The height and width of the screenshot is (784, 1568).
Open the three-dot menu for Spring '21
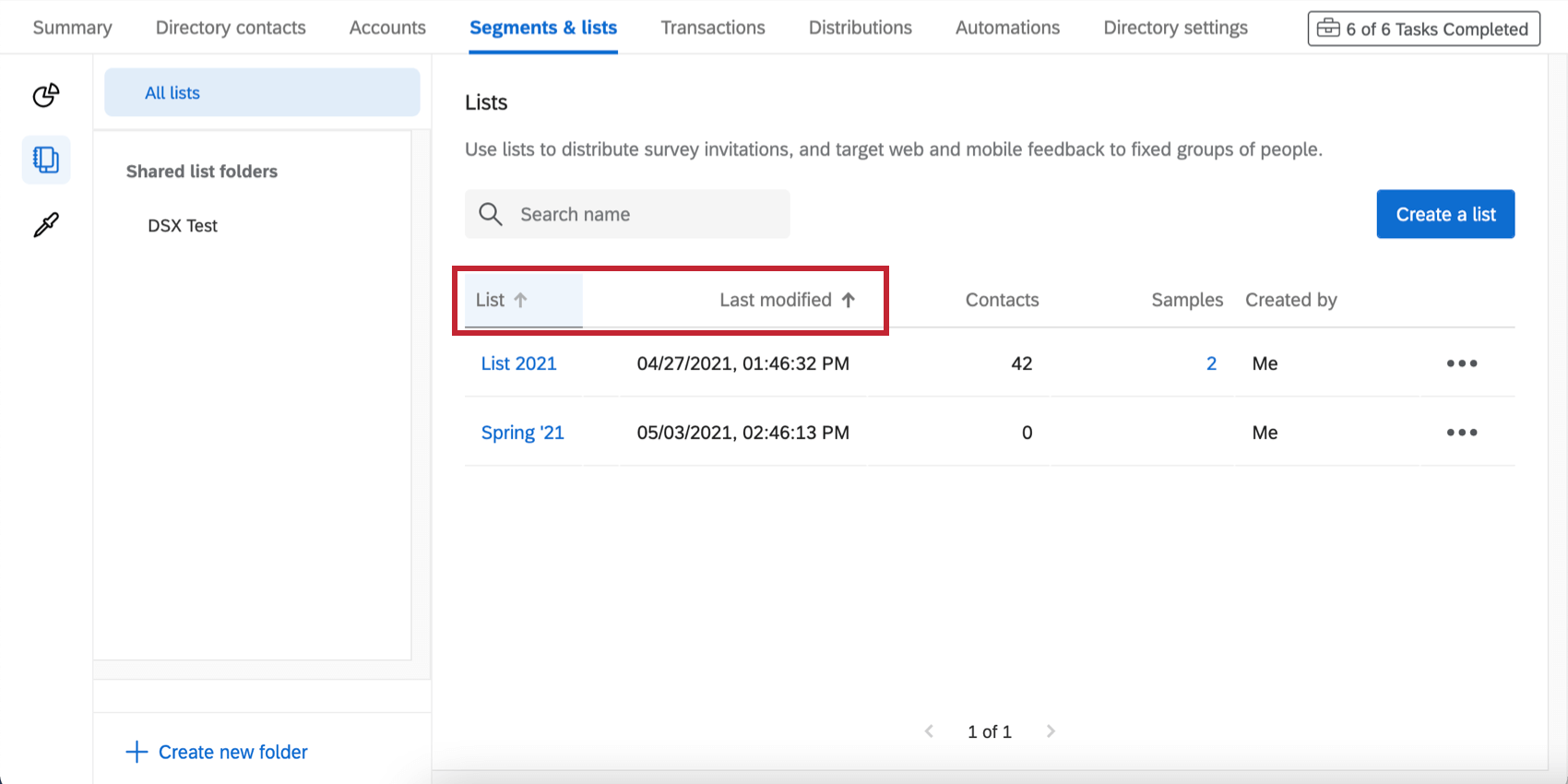(x=1461, y=433)
